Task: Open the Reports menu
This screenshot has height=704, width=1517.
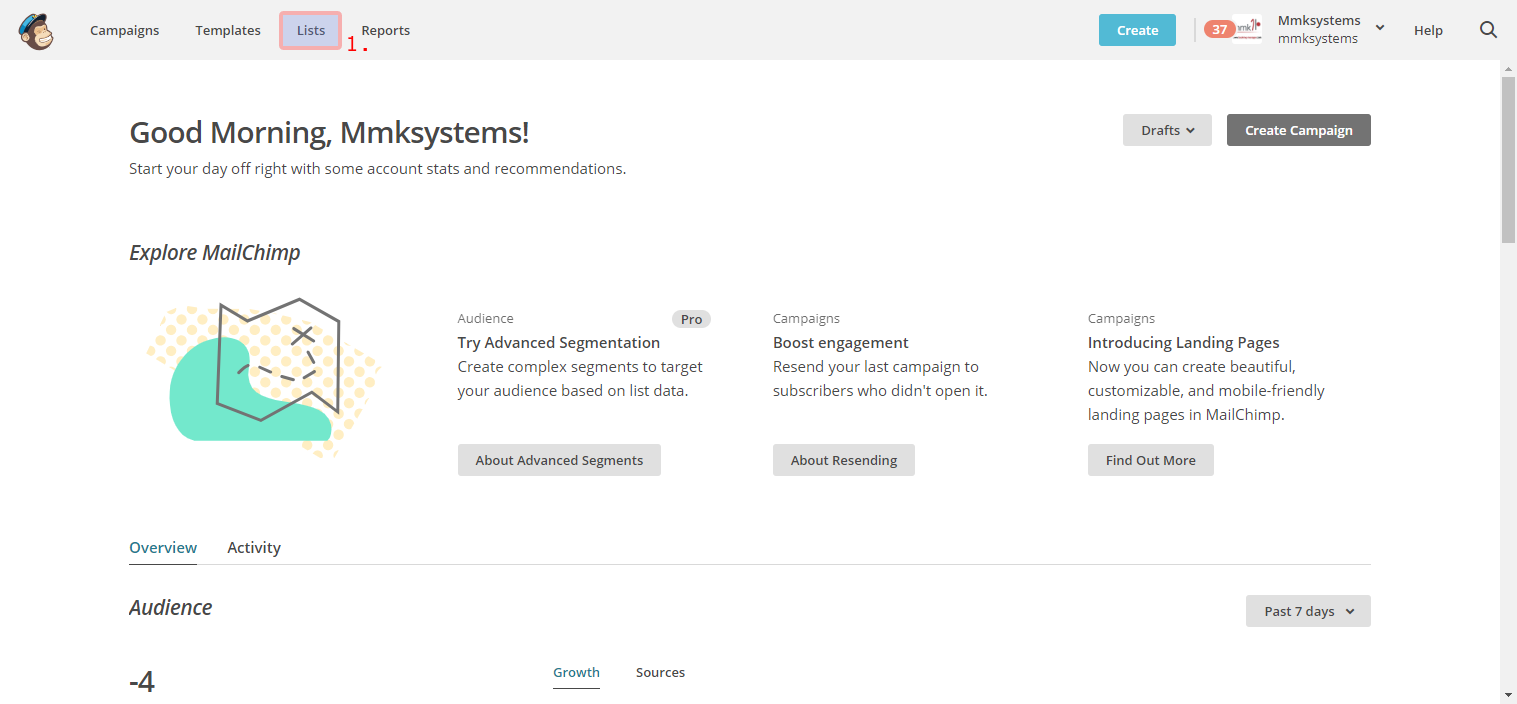Action: pyautogui.click(x=386, y=30)
